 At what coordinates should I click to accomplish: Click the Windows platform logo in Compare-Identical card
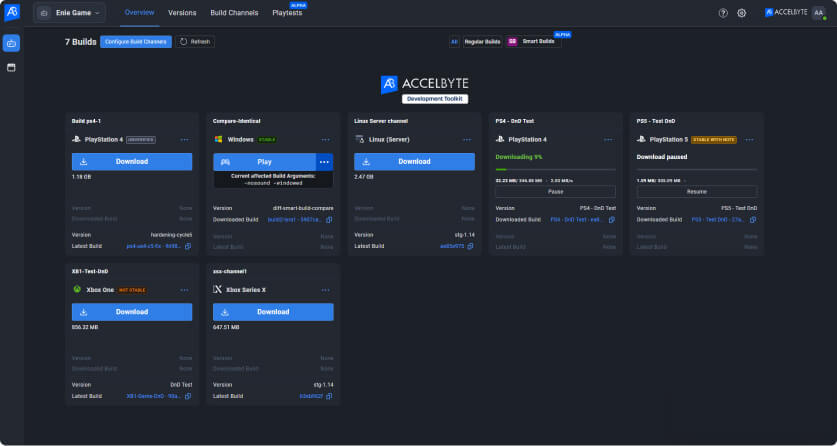(218, 140)
